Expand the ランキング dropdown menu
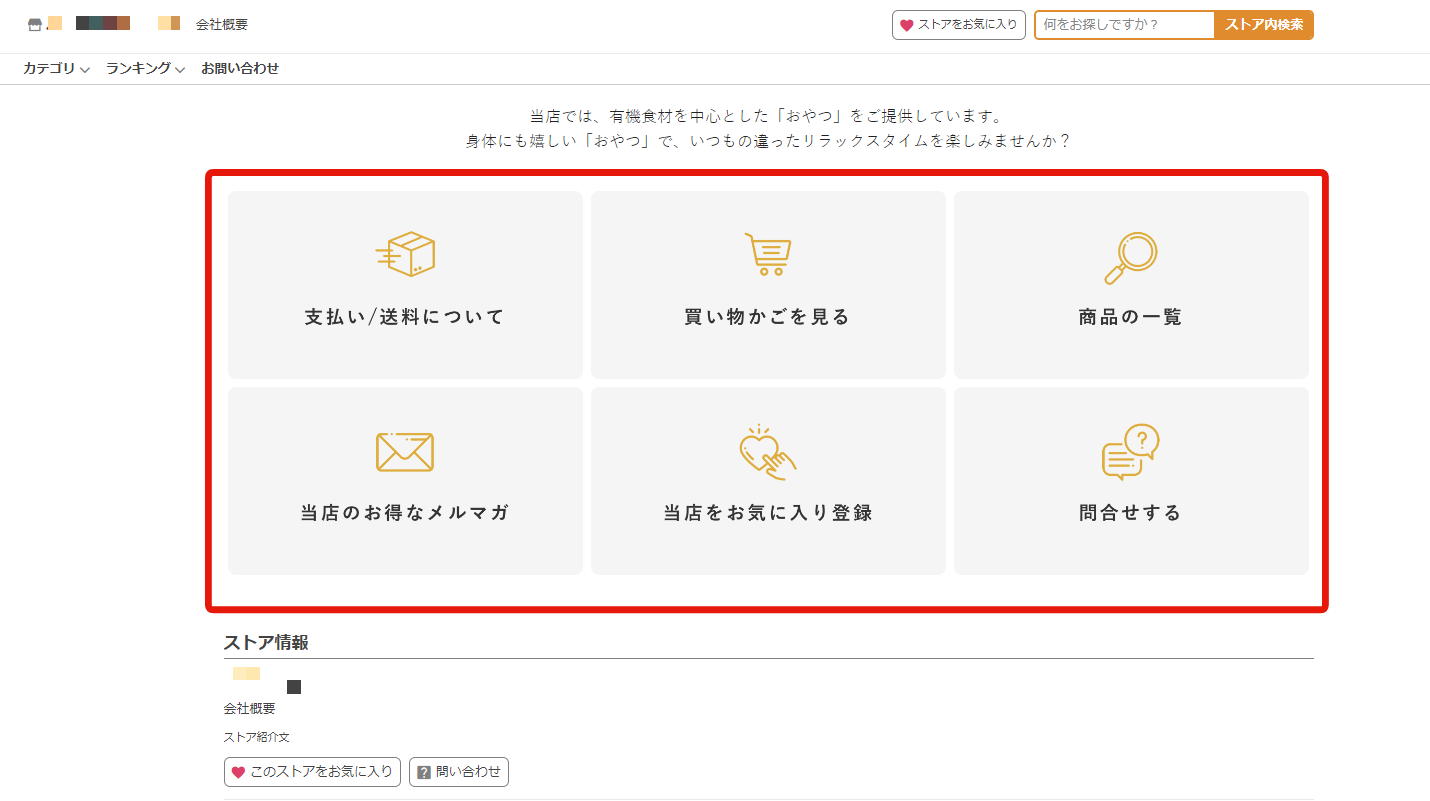The image size is (1430, 801). (145, 69)
